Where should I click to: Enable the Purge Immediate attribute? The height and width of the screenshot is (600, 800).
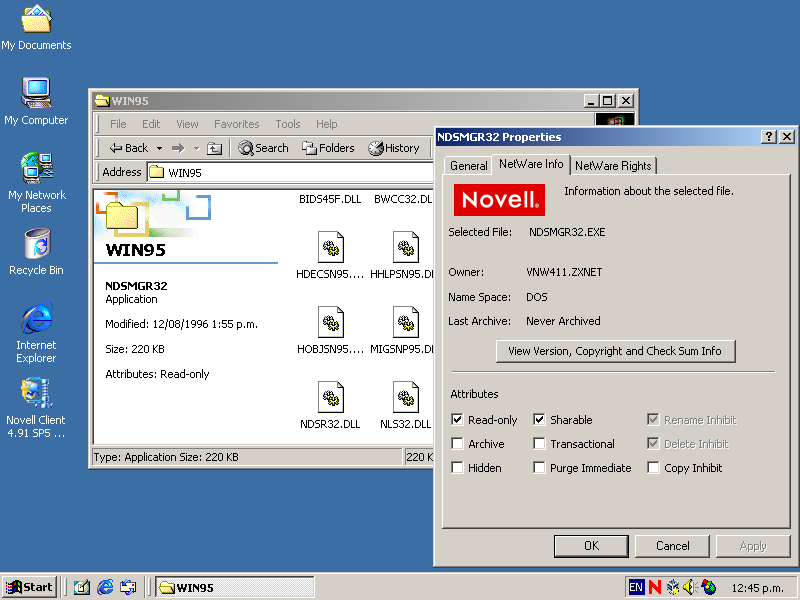[539, 468]
